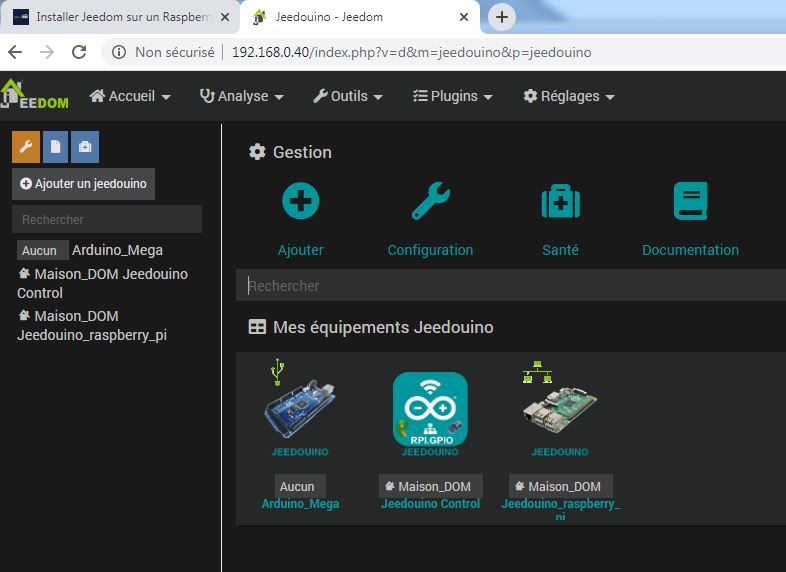Click the address bar URL
Image resolution: width=786 pixels, height=572 pixels.
[412, 52]
